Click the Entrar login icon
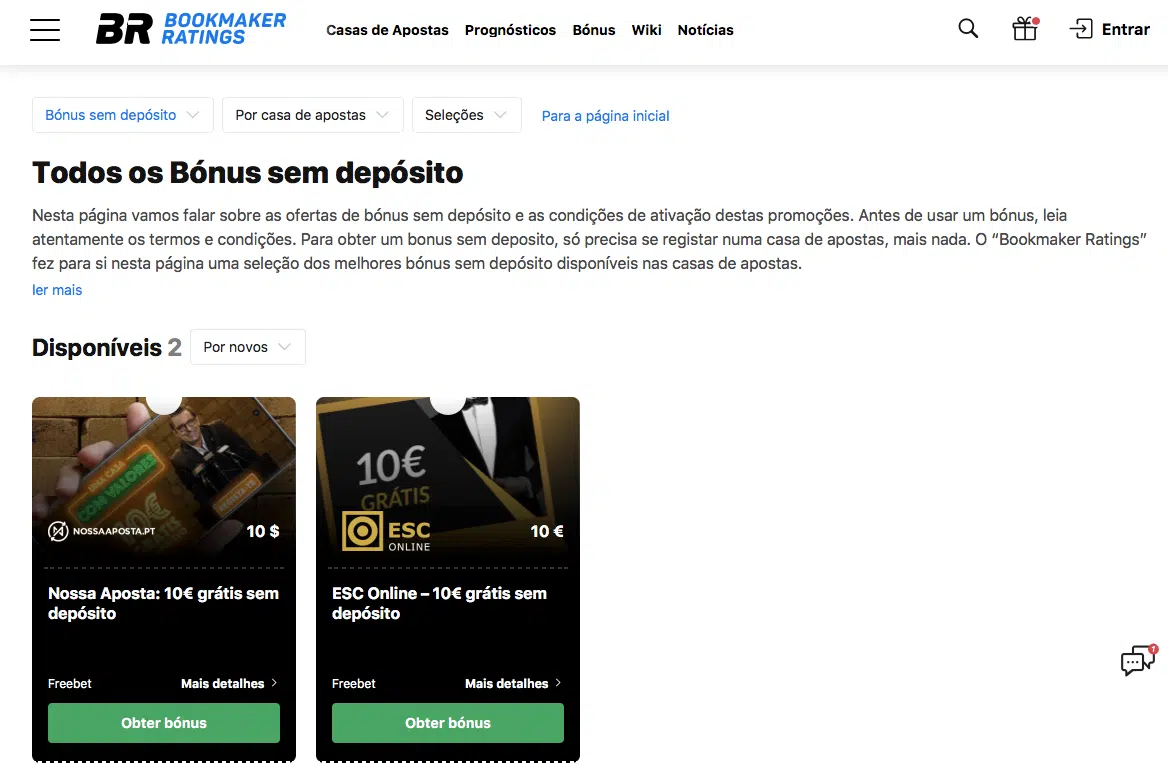 pos(1081,29)
